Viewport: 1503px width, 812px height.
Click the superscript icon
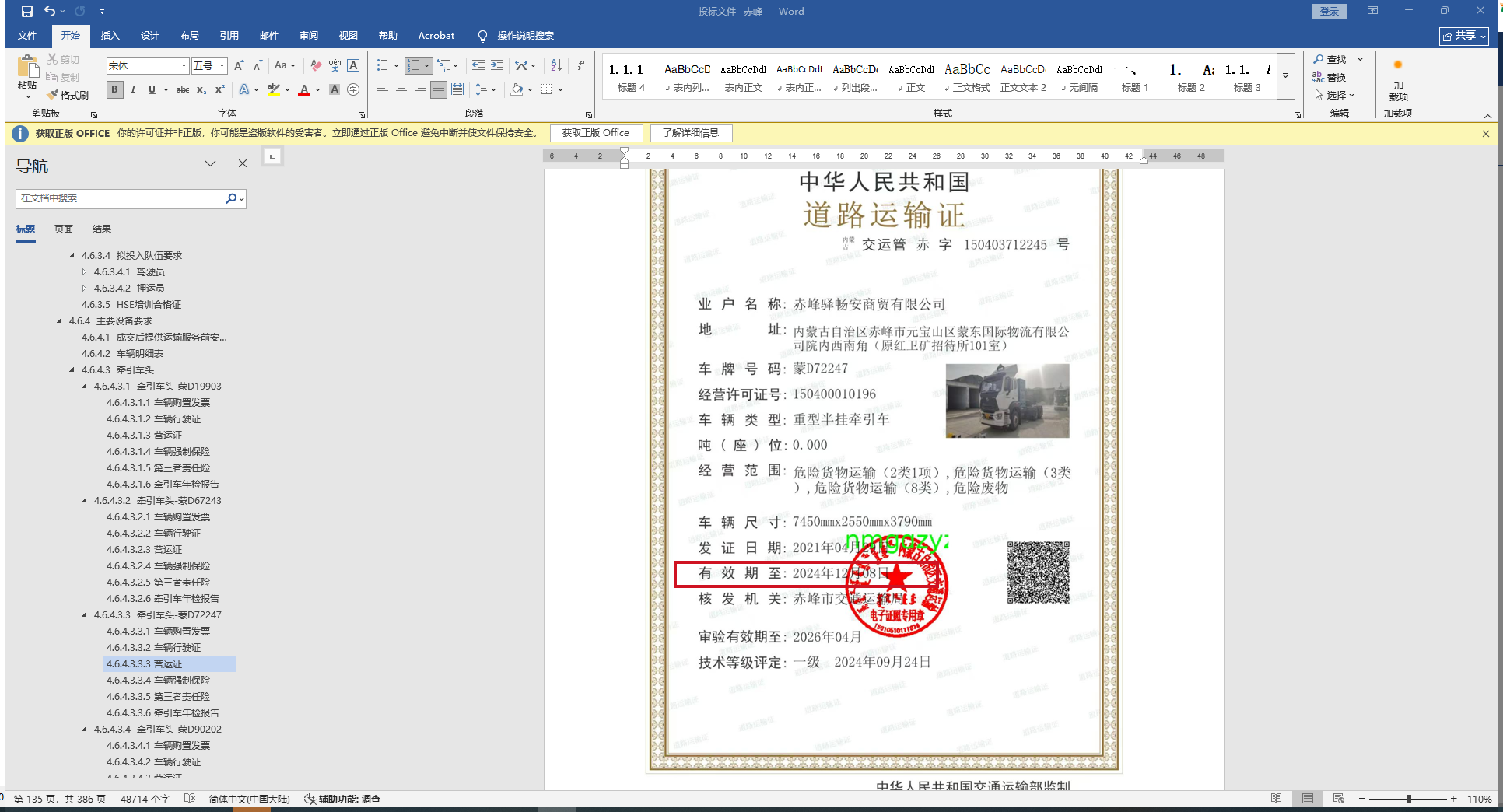[220, 89]
